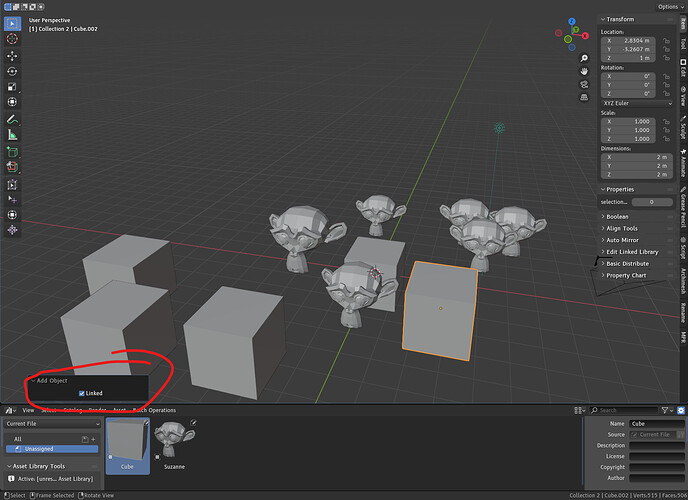
Task: Click the new catalog plus icon
Action: click(93, 439)
